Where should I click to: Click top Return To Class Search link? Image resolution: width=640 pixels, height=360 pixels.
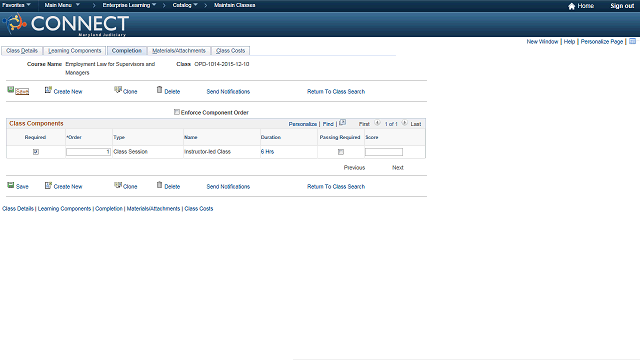336,91
